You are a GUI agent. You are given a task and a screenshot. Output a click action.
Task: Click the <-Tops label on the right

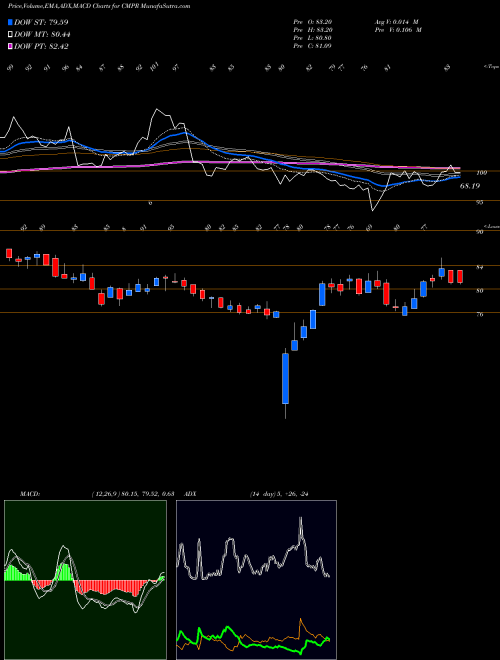(491, 67)
